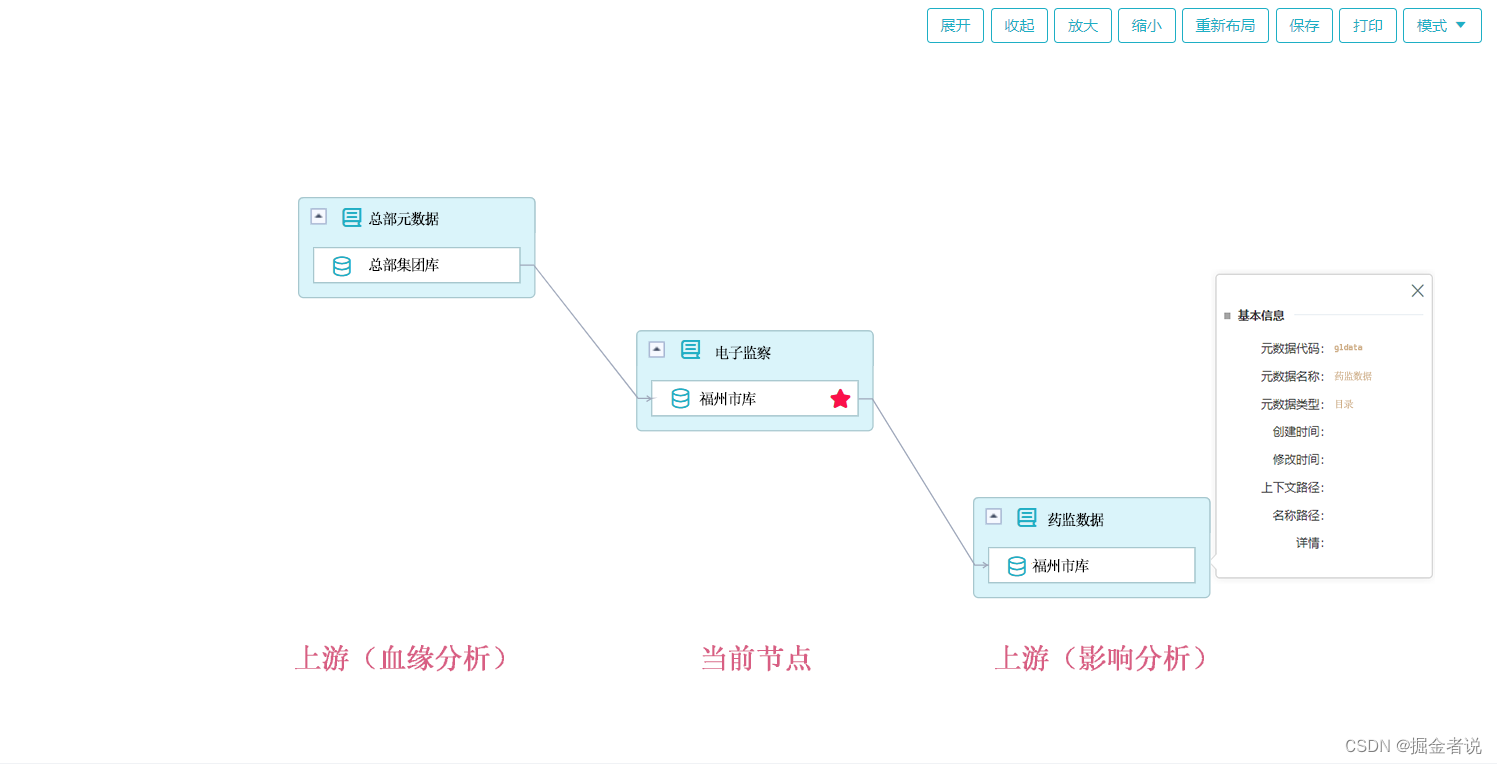Click the red star marking the 福州市库 current node

tap(840, 398)
